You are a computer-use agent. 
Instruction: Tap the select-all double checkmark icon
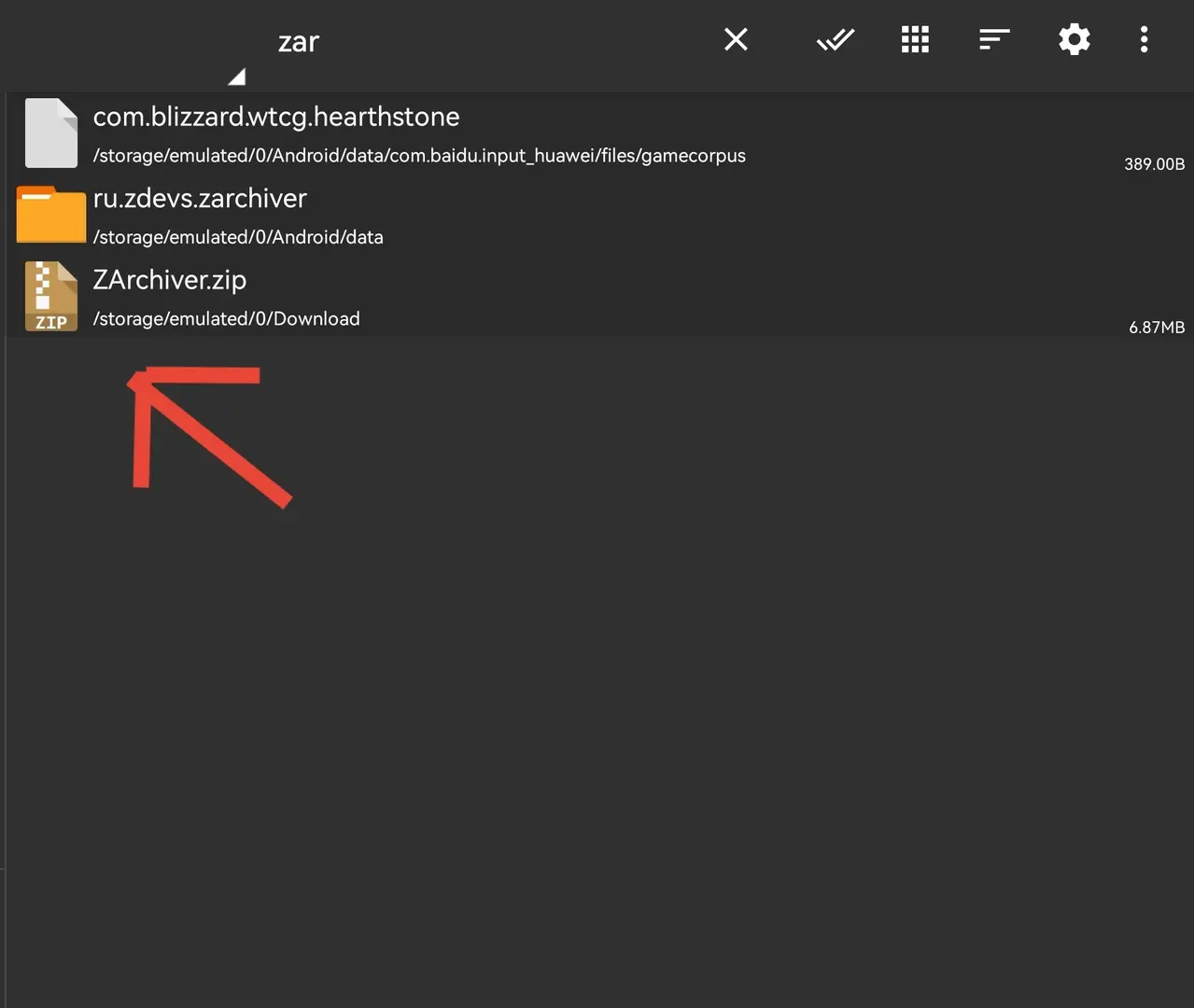coord(836,39)
